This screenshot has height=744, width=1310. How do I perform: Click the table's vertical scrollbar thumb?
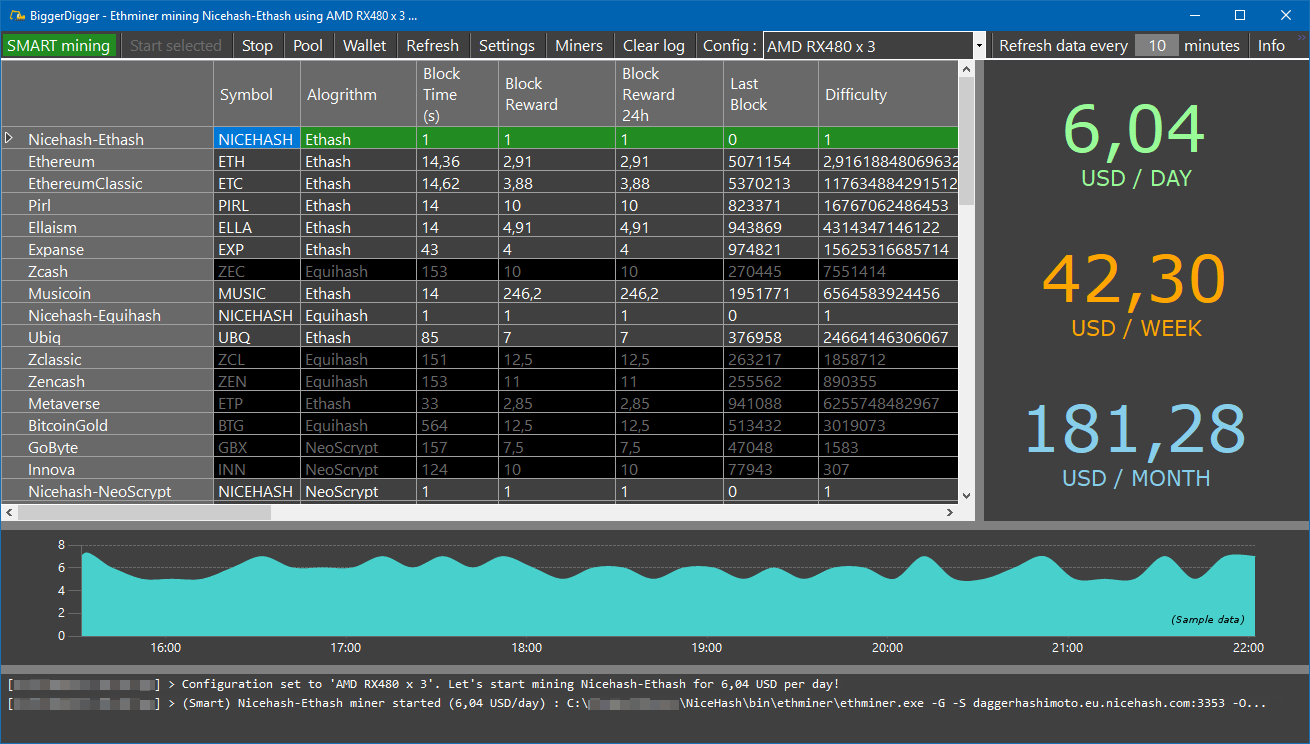[966, 142]
